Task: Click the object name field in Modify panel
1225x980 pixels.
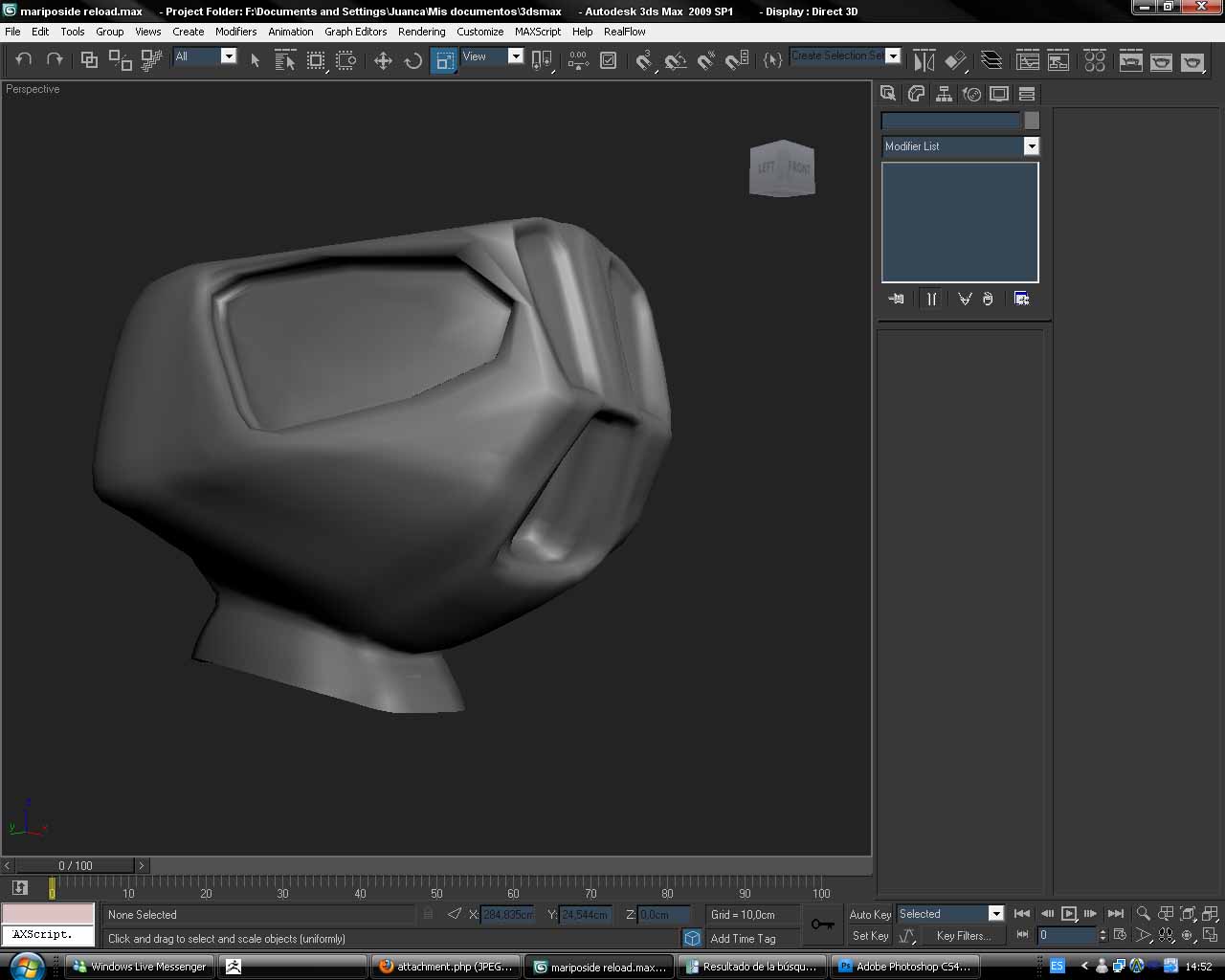Action: 951,121
